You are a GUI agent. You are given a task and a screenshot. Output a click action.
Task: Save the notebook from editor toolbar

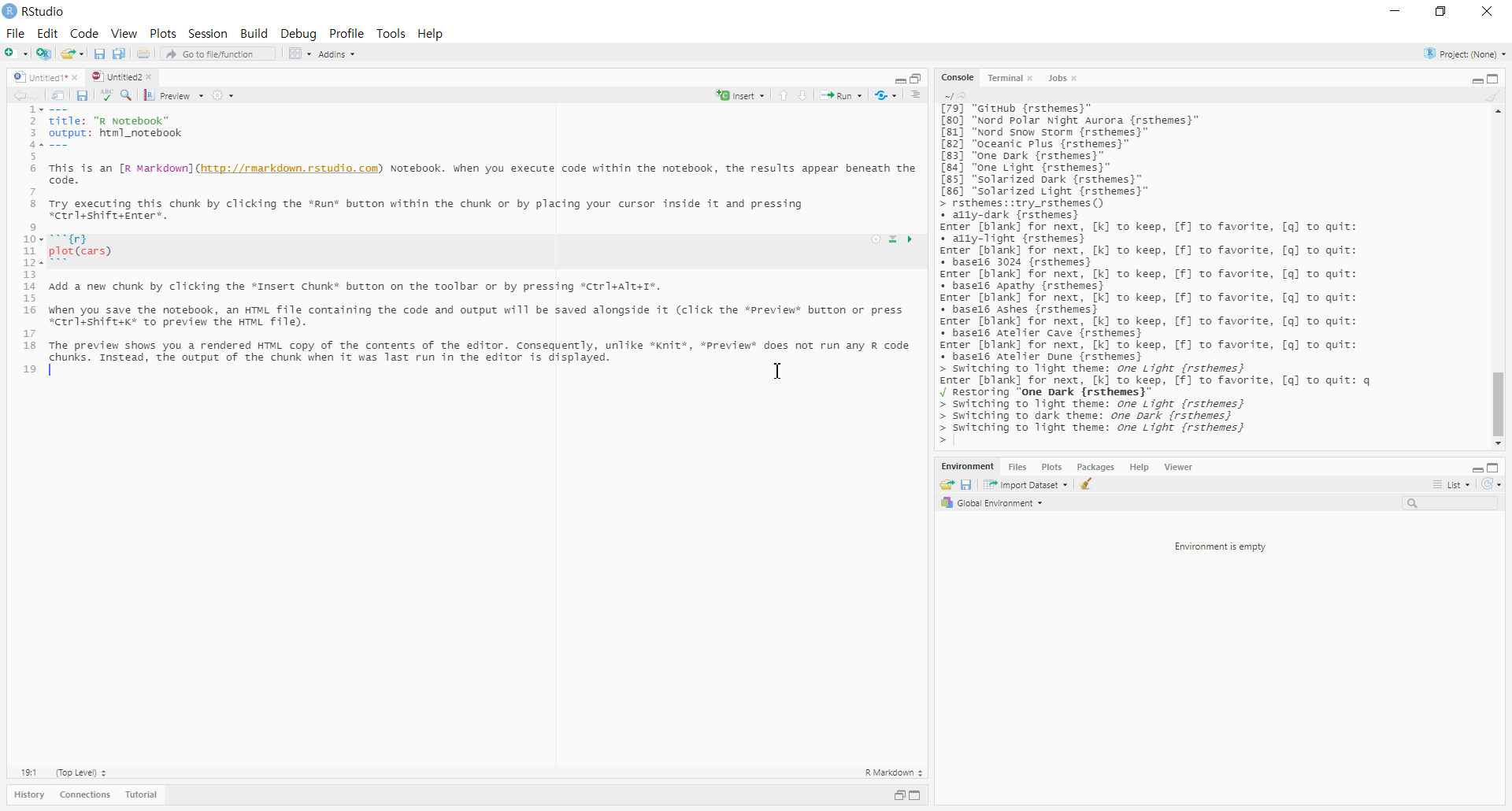(82, 95)
